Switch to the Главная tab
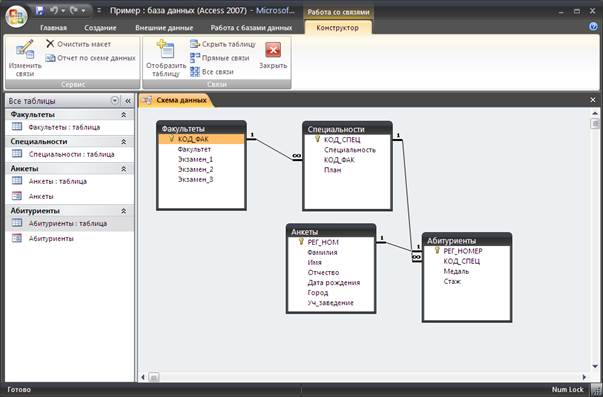This screenshot has width=603, height=397. (53, 28)
